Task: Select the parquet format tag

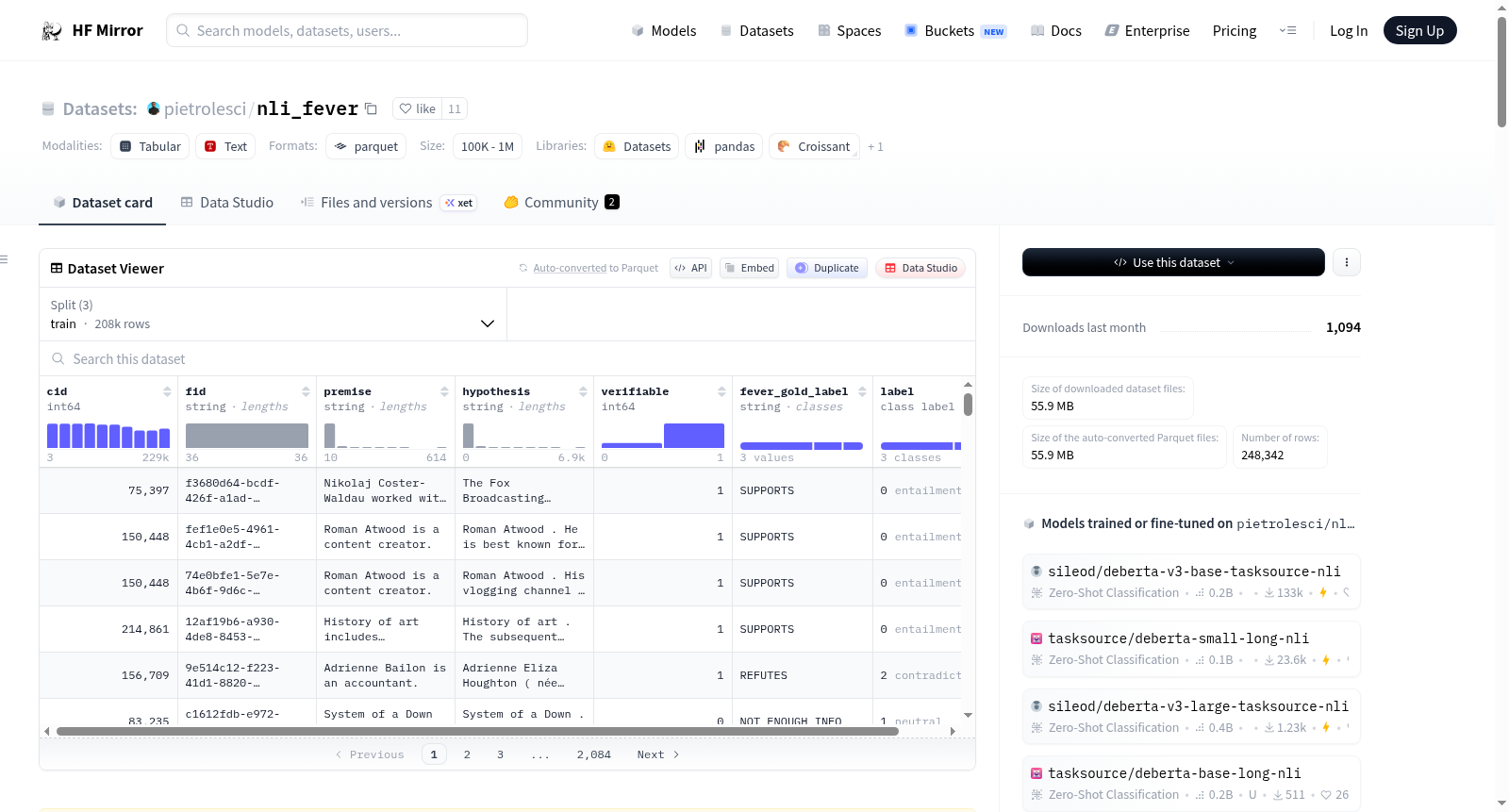Action: (x=366, y=146)
